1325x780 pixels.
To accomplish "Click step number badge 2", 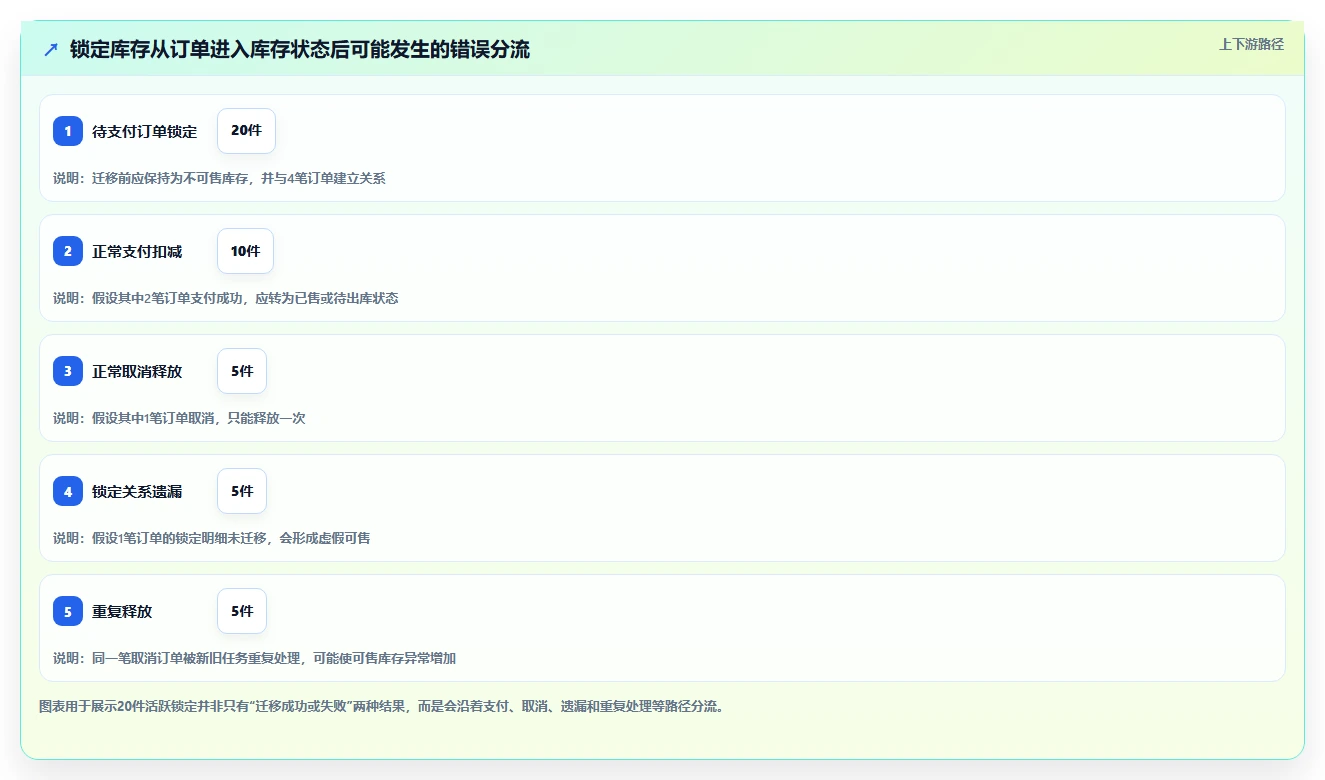I will (68, 251).
